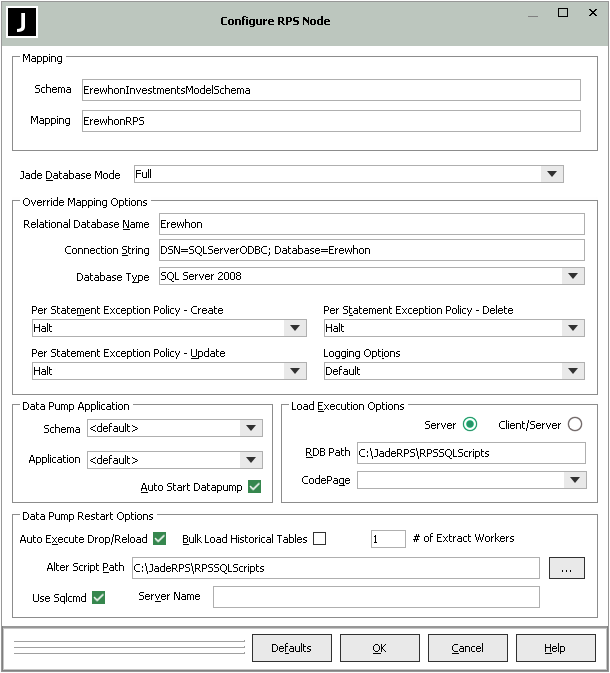Open the Jade Database Mode dropdown

pyautogui.click(x=551, y=175)
